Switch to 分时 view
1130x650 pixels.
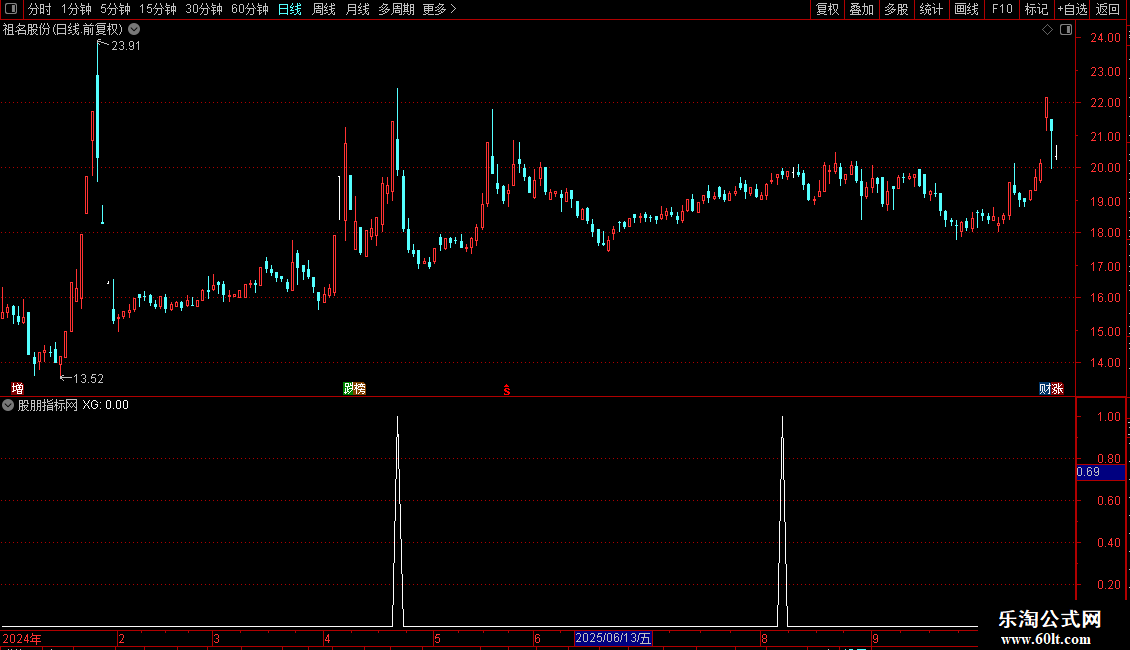40,9
